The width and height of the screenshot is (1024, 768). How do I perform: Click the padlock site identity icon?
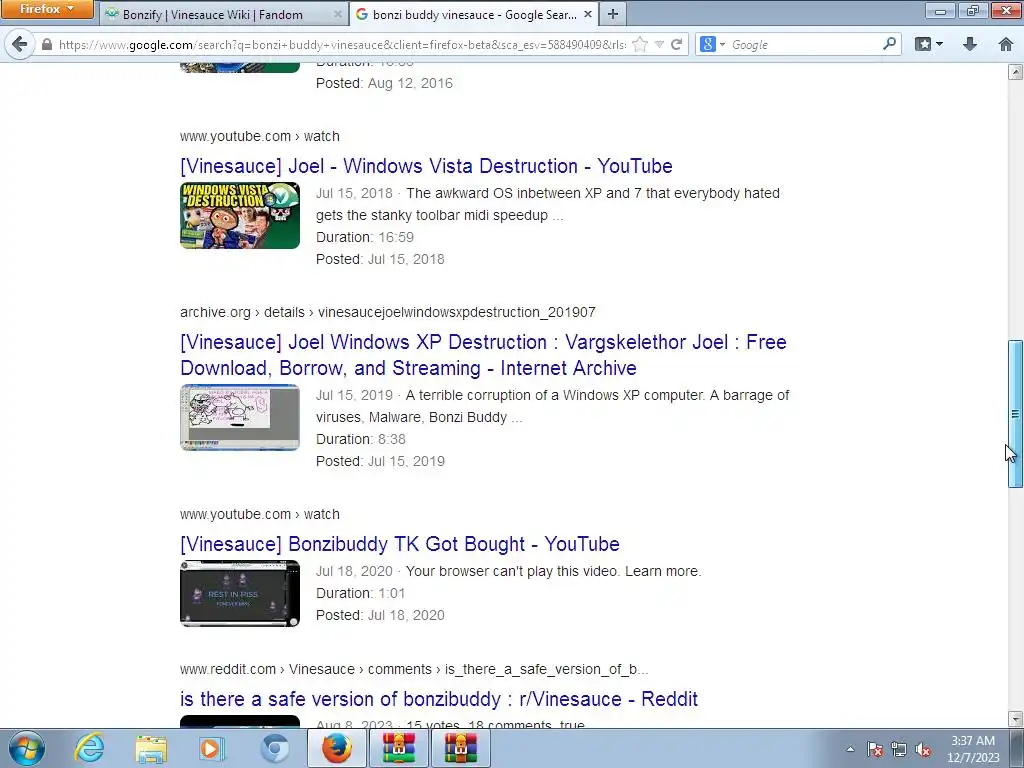tap(46, 44)
